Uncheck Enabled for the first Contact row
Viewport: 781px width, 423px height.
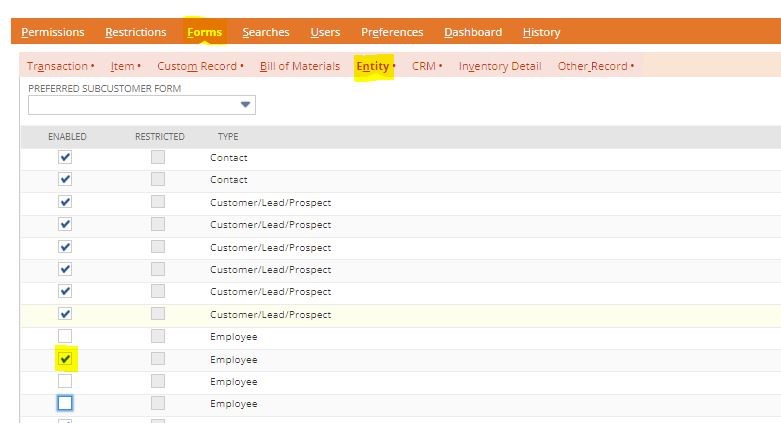click(x=65, y=157)
